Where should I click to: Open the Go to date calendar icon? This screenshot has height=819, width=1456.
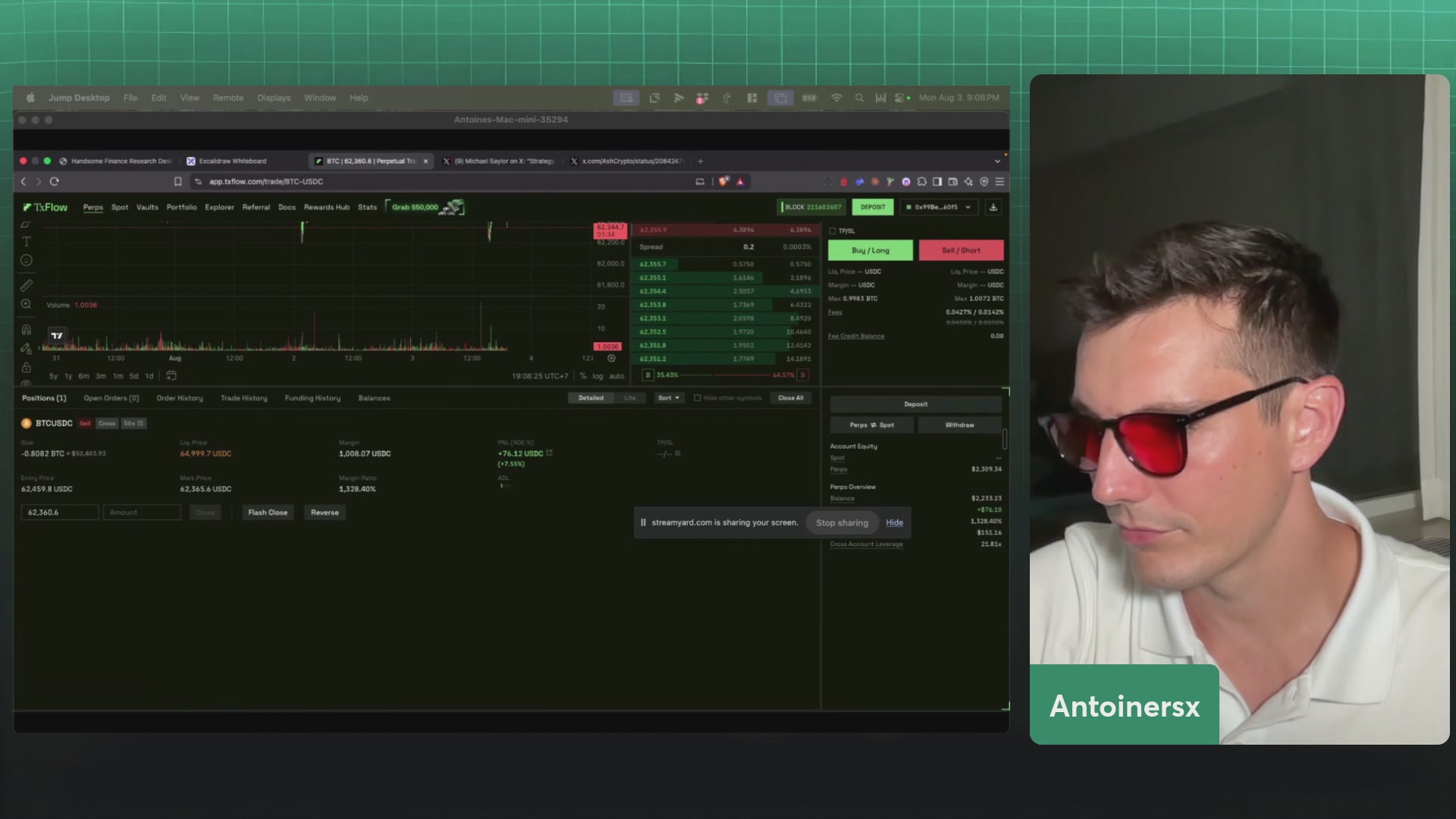pyautogui.click(x=171, y=375)
